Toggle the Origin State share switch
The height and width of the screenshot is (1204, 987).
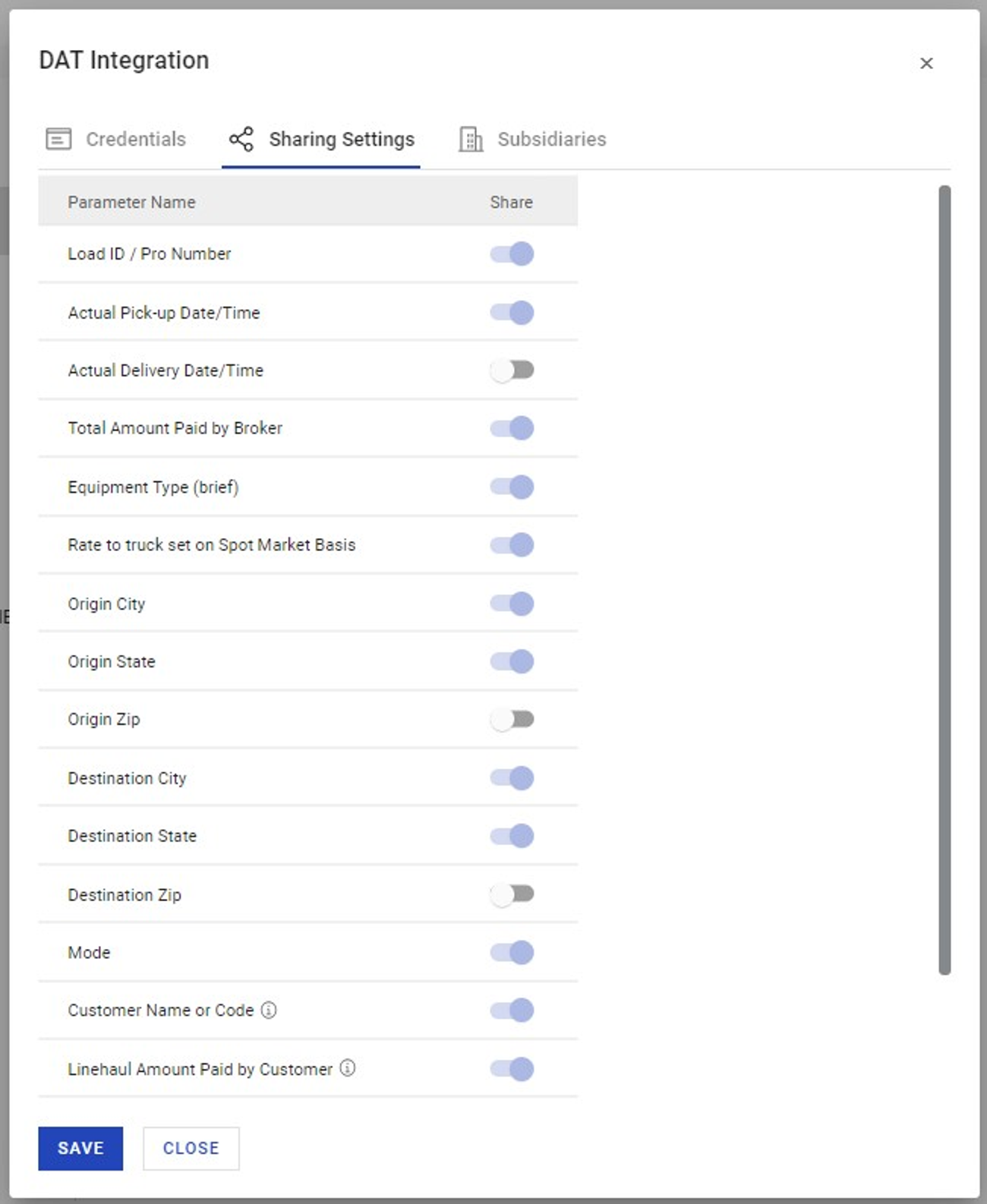click(512, 661)
